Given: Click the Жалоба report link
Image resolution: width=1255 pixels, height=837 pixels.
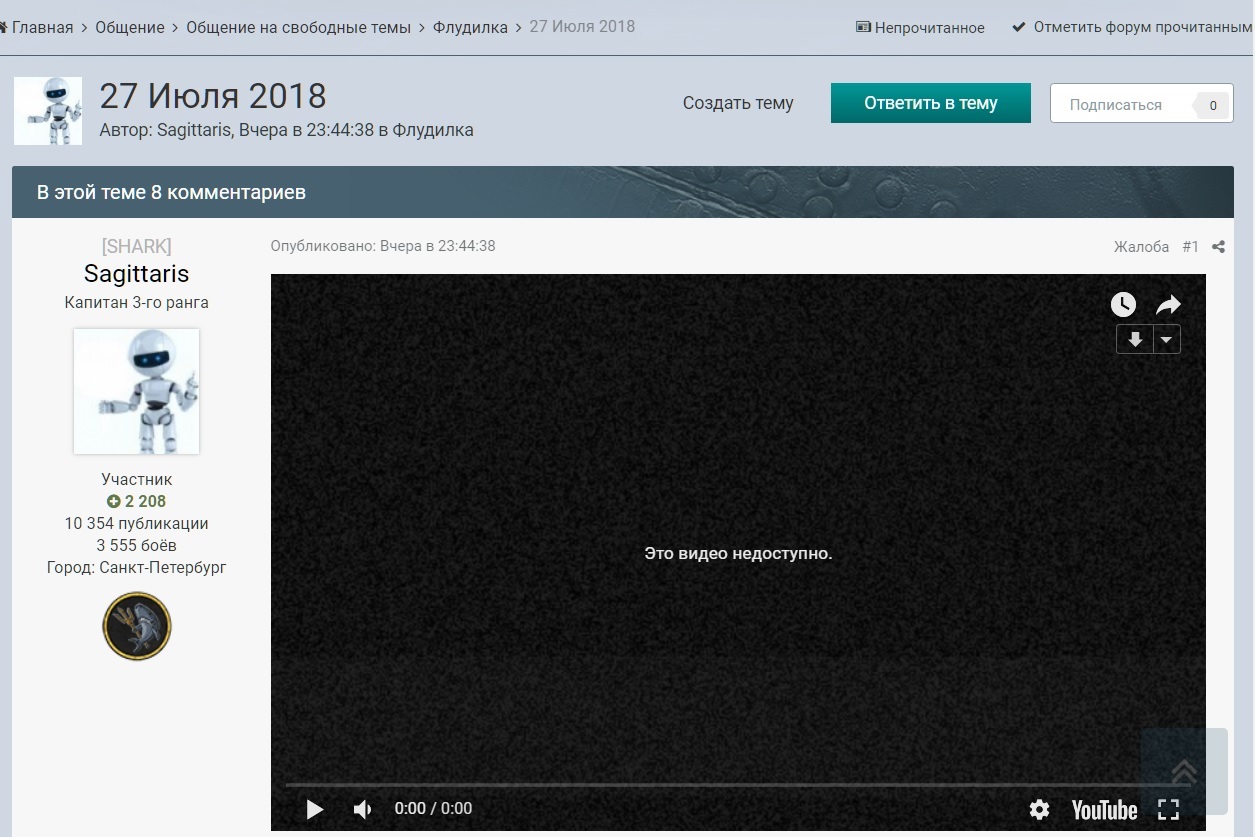Looking at the screenshot, I should [1141, 247].
